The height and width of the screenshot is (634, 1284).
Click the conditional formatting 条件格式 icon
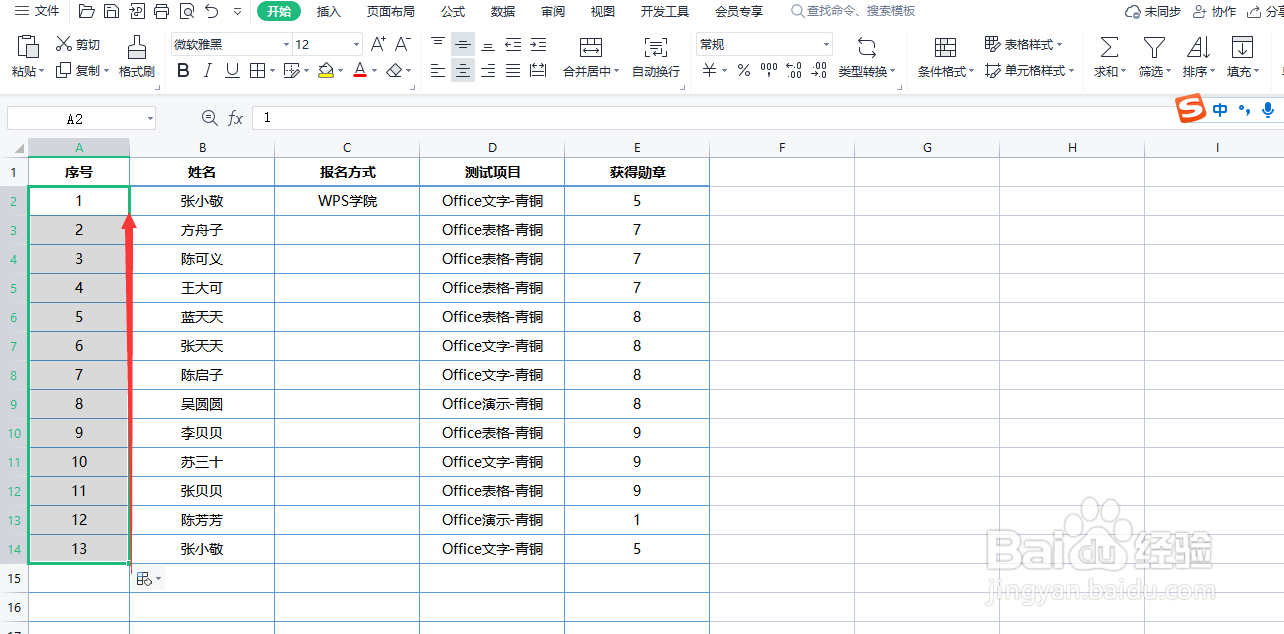944,55
